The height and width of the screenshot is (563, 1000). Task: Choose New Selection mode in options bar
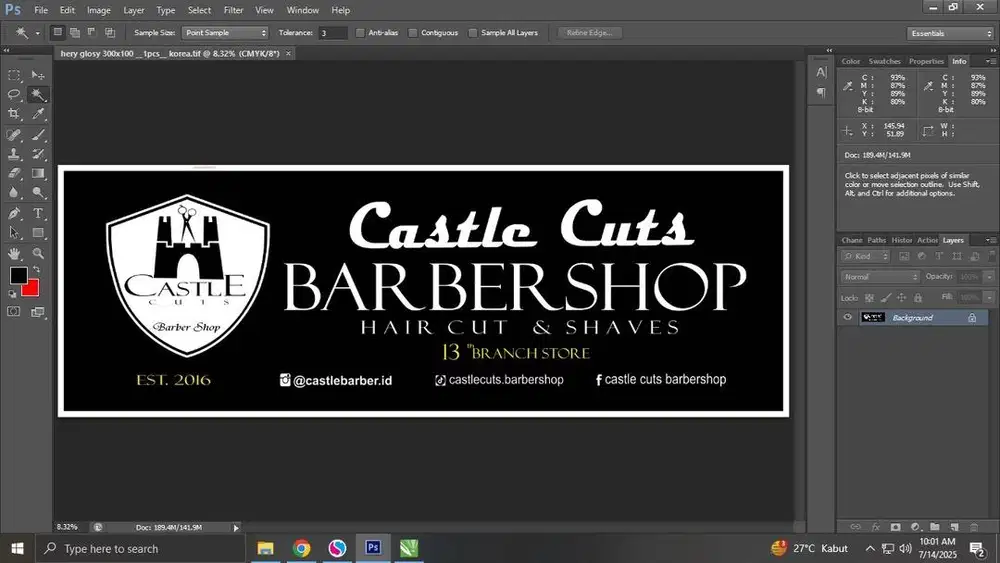coord(57,32)
